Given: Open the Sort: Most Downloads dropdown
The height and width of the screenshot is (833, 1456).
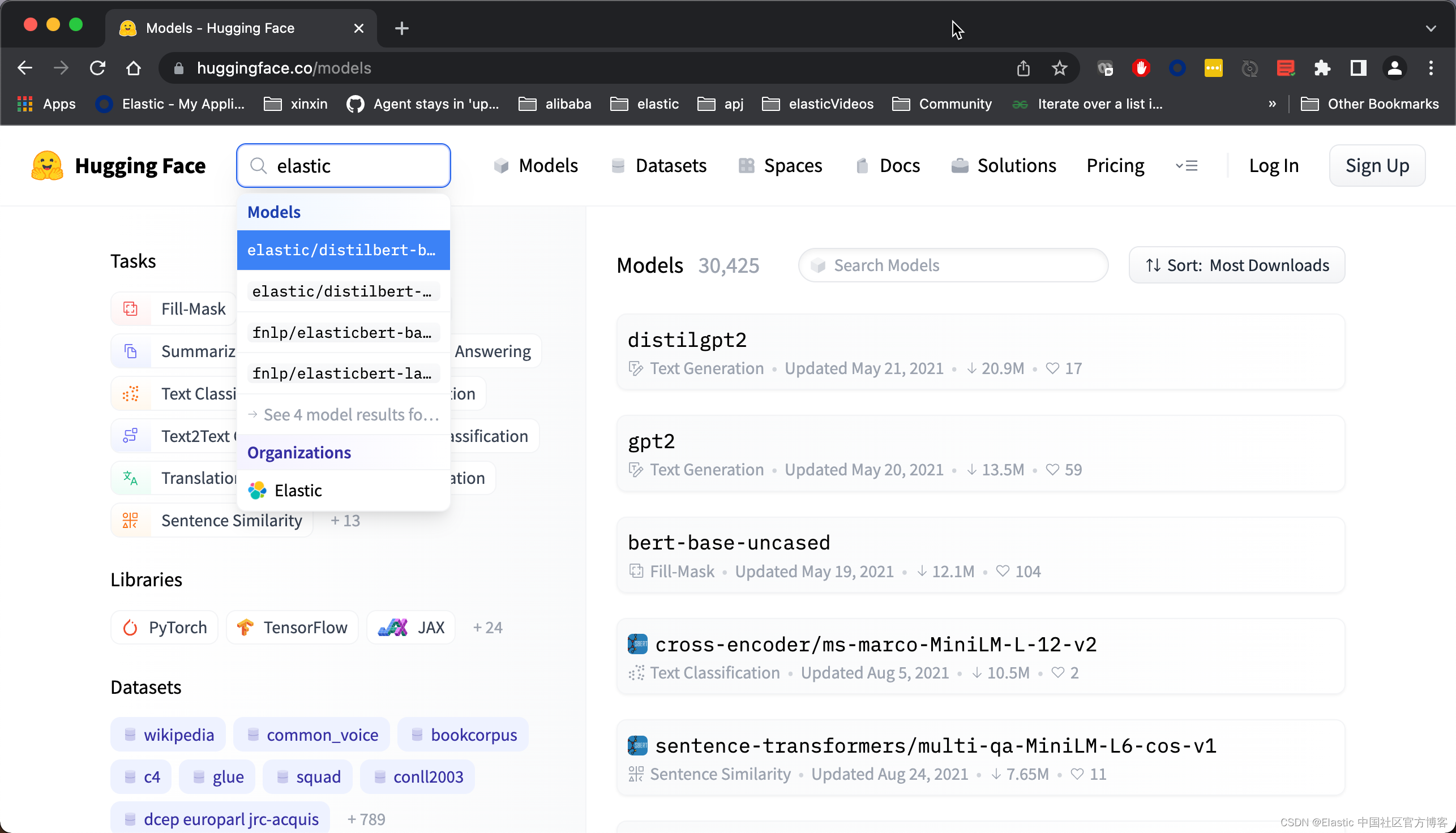Looking at the screenshot, I should 1236,265.
